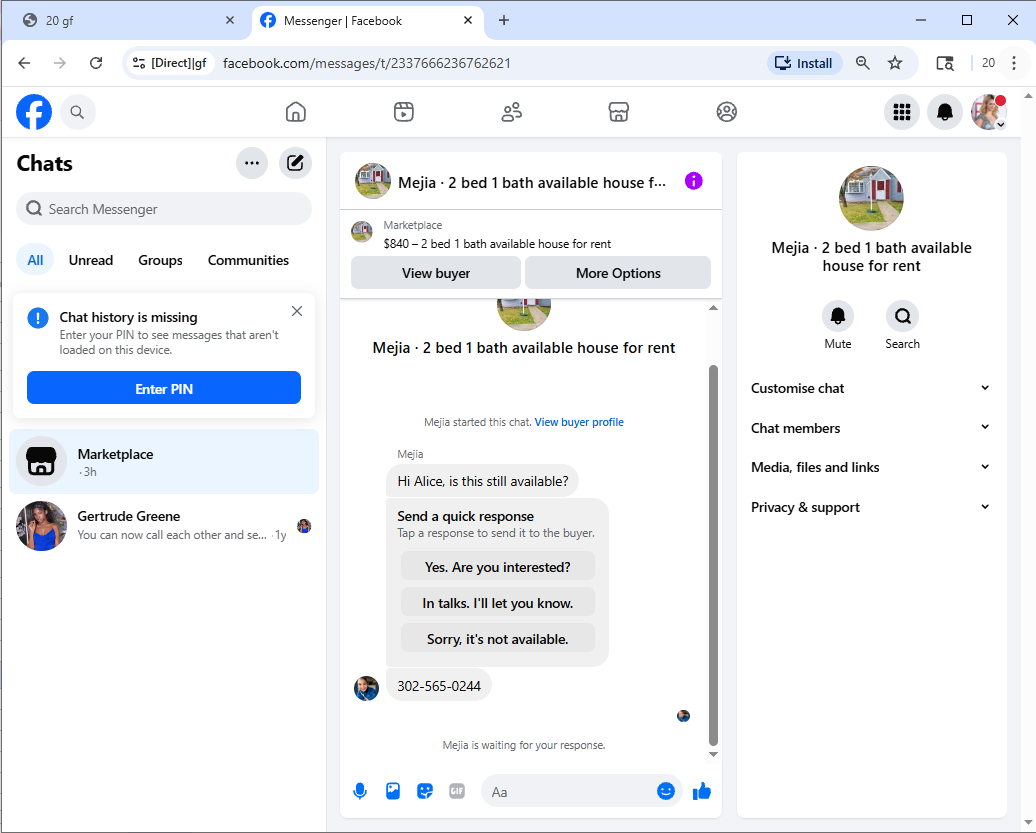Open conversation information purple icon
This screenshot has width=1036, height=833.
point(693,181)
